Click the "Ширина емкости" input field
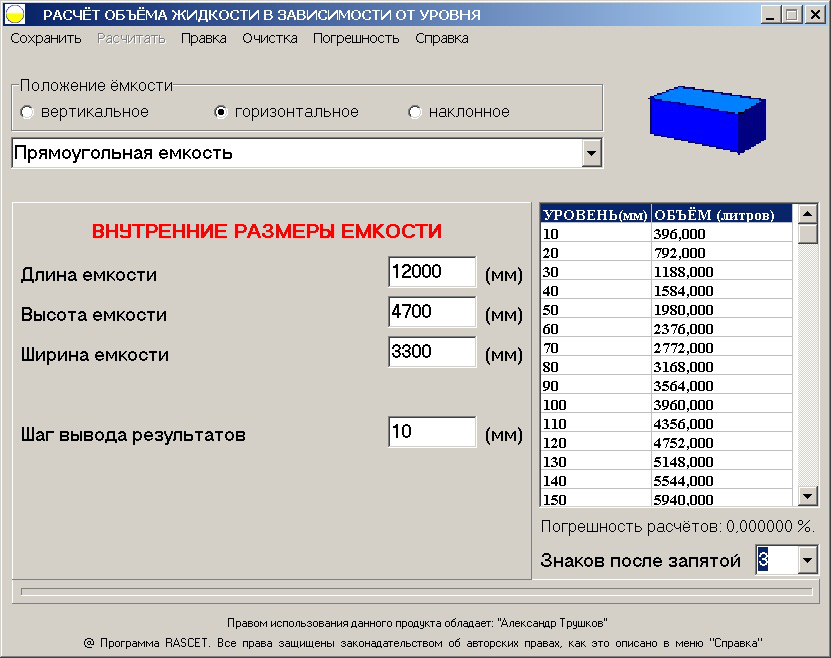Image resolution: width=831 pixels, height=658 pixels. pyautogui.click(x=430, y=352)
